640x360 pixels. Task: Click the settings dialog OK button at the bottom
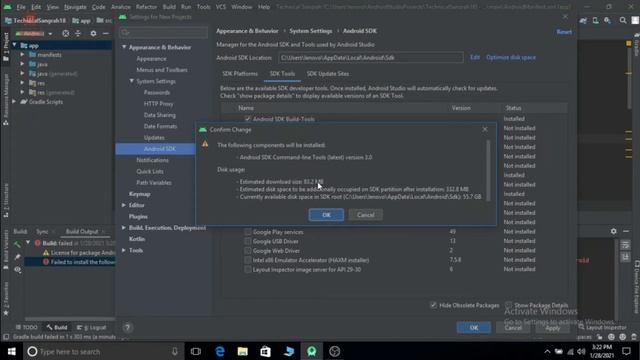473,327
